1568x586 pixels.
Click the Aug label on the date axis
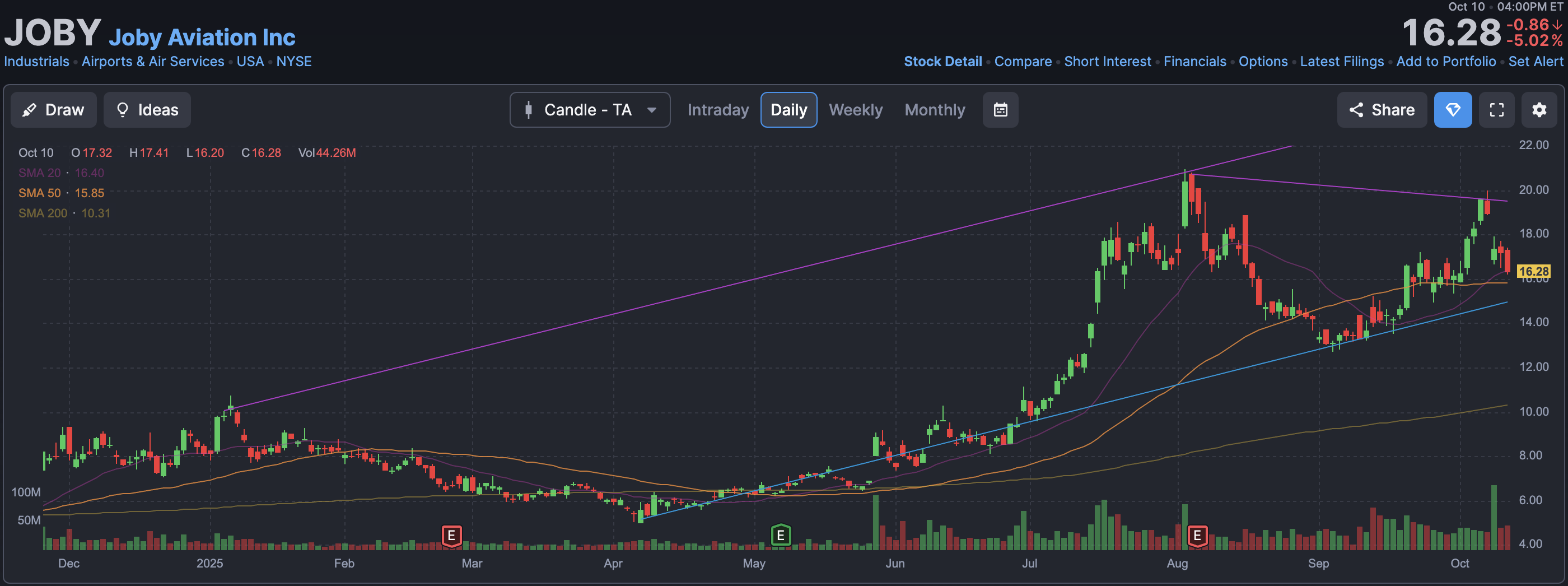(1177, 564)
